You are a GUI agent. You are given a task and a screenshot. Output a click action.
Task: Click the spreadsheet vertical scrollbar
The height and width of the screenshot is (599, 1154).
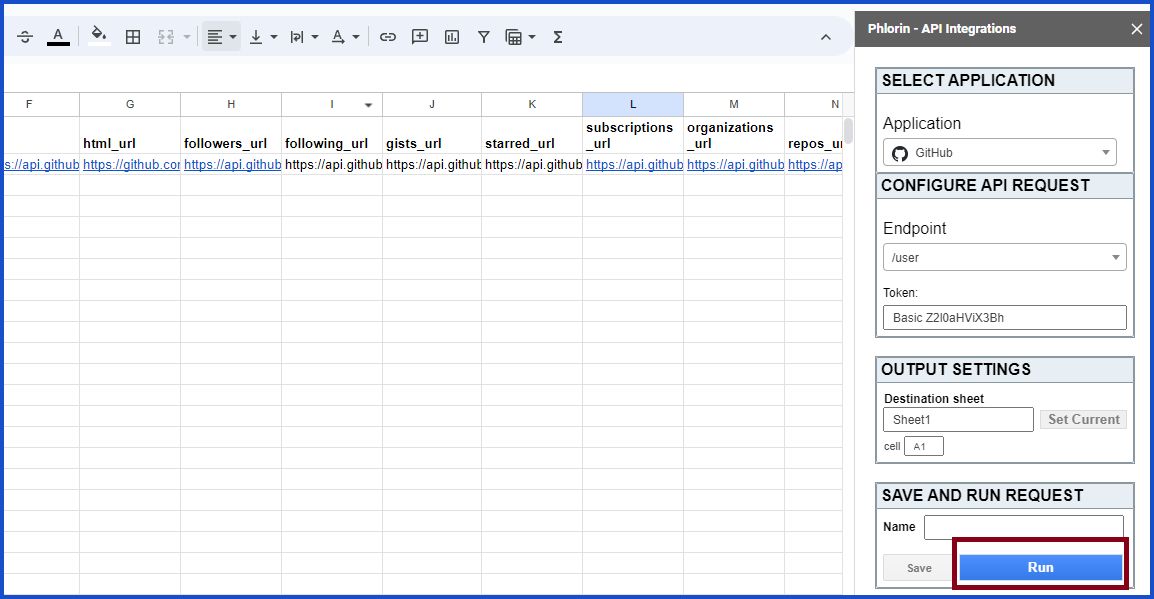point(848,131)
